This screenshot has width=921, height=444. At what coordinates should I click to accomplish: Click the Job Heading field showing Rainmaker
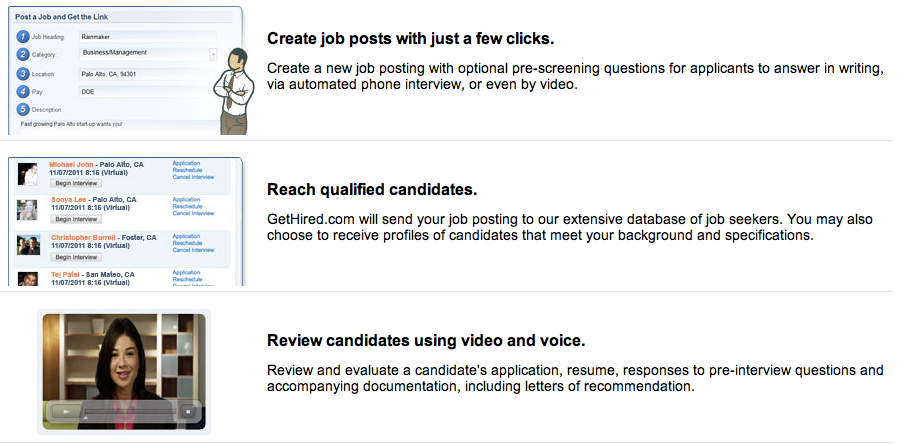click(x=147, y=37)
